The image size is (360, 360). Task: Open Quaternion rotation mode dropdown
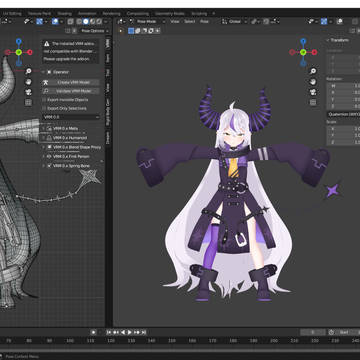coord(343,114)
